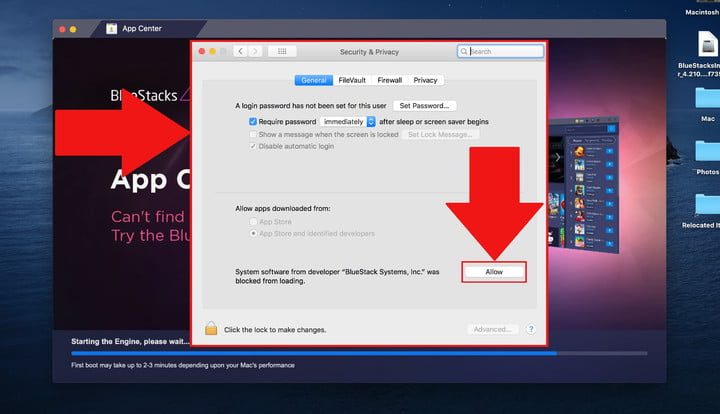This screenshot has height=414, width=720.
Task: Select App Store and identified developers option
Action: (x=253, y=234)
